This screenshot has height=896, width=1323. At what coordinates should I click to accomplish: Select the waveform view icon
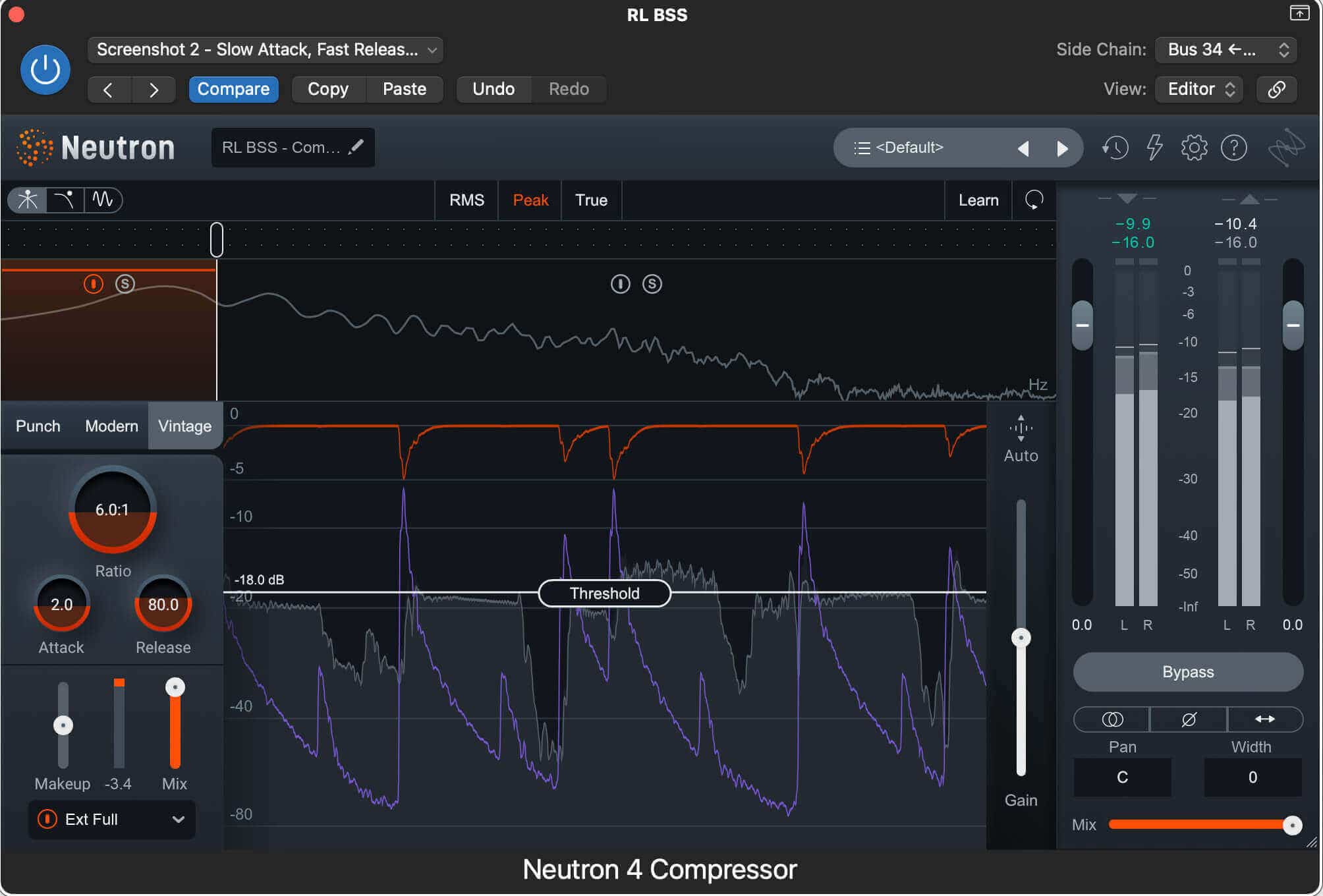(103, 200)
